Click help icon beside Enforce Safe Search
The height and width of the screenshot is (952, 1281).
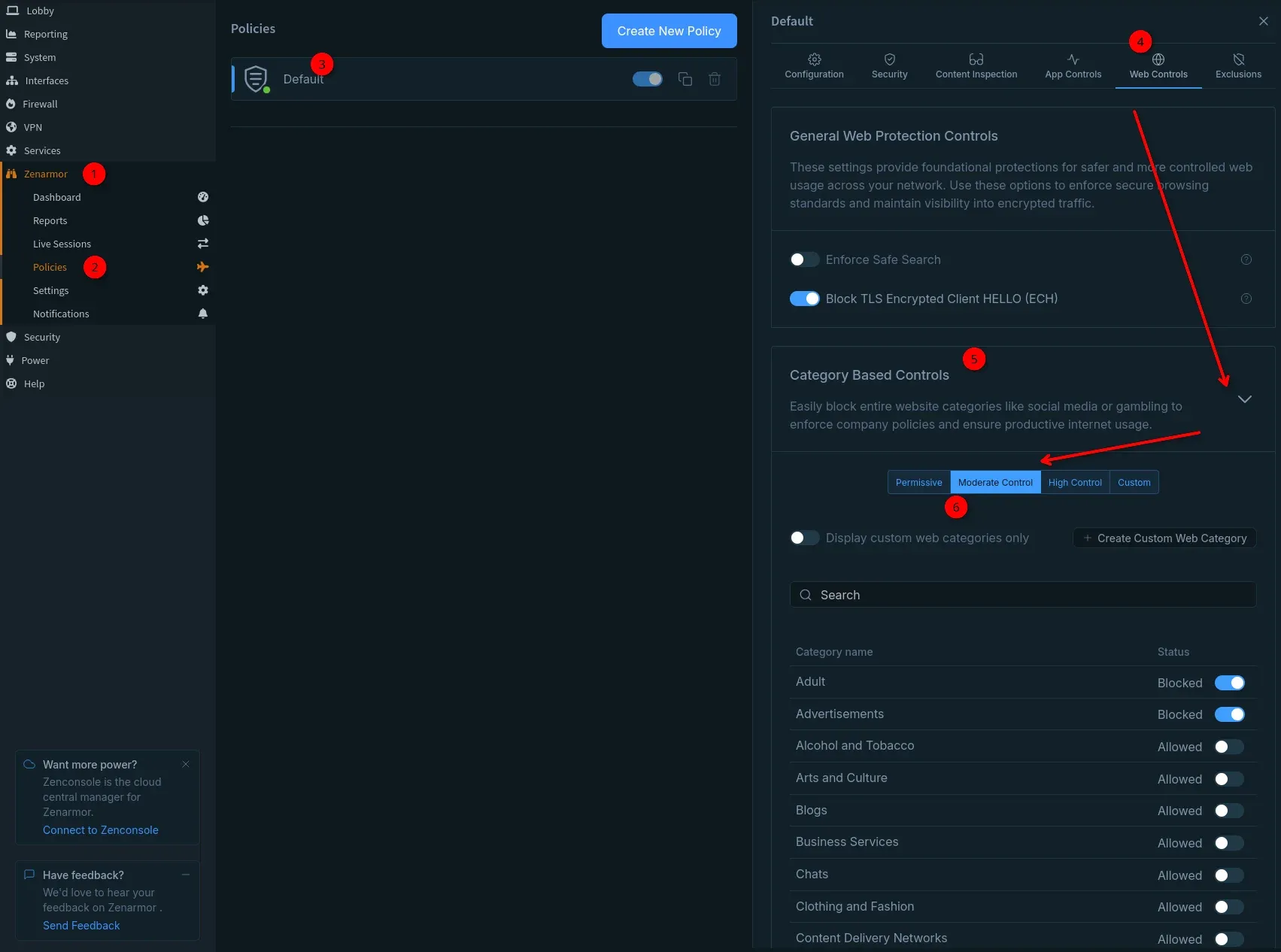1246,259
